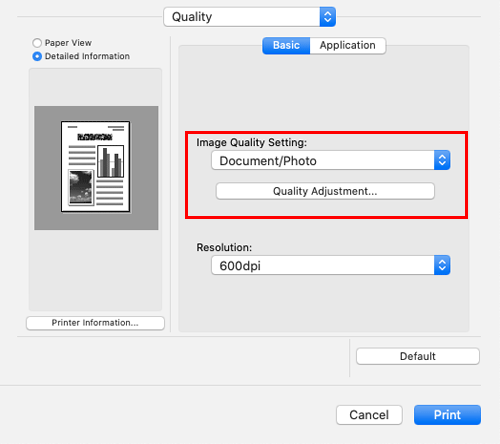Screen dimensions: 500x444
Task: Select the Paper View radio button
Action: point(37,43)
